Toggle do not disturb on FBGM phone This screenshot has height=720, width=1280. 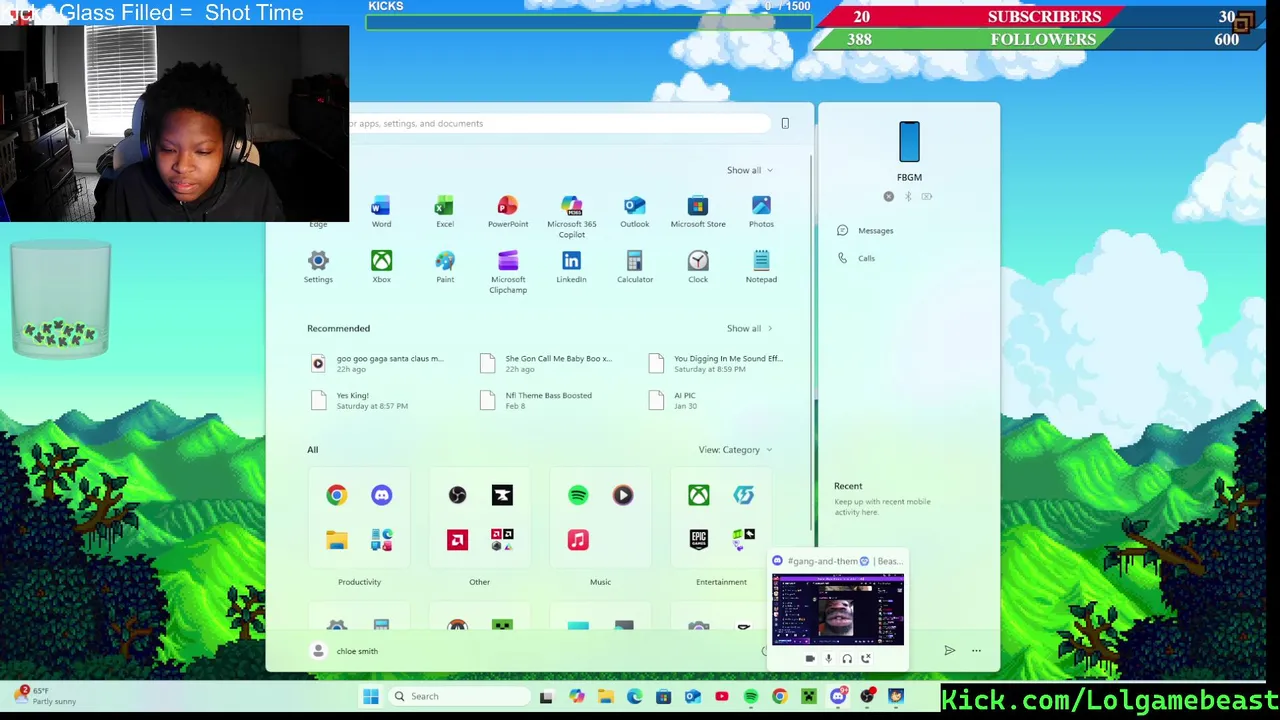[889, 197]
